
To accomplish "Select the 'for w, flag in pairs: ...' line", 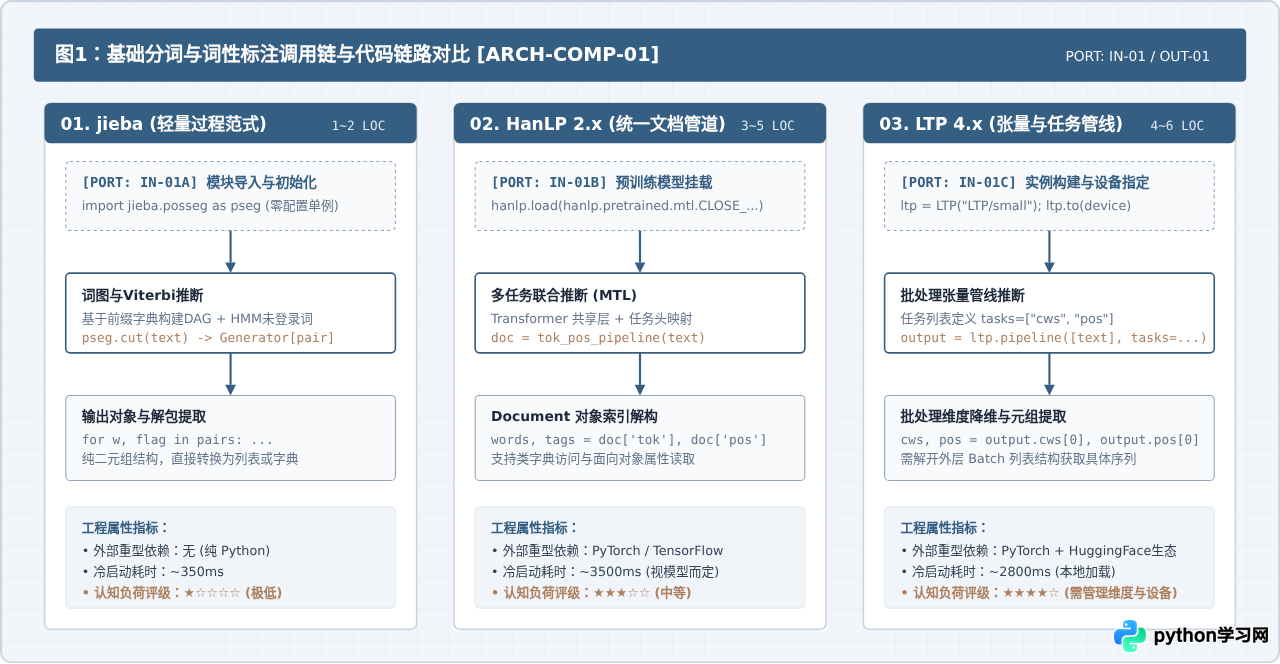I will [x=177, y=440].
